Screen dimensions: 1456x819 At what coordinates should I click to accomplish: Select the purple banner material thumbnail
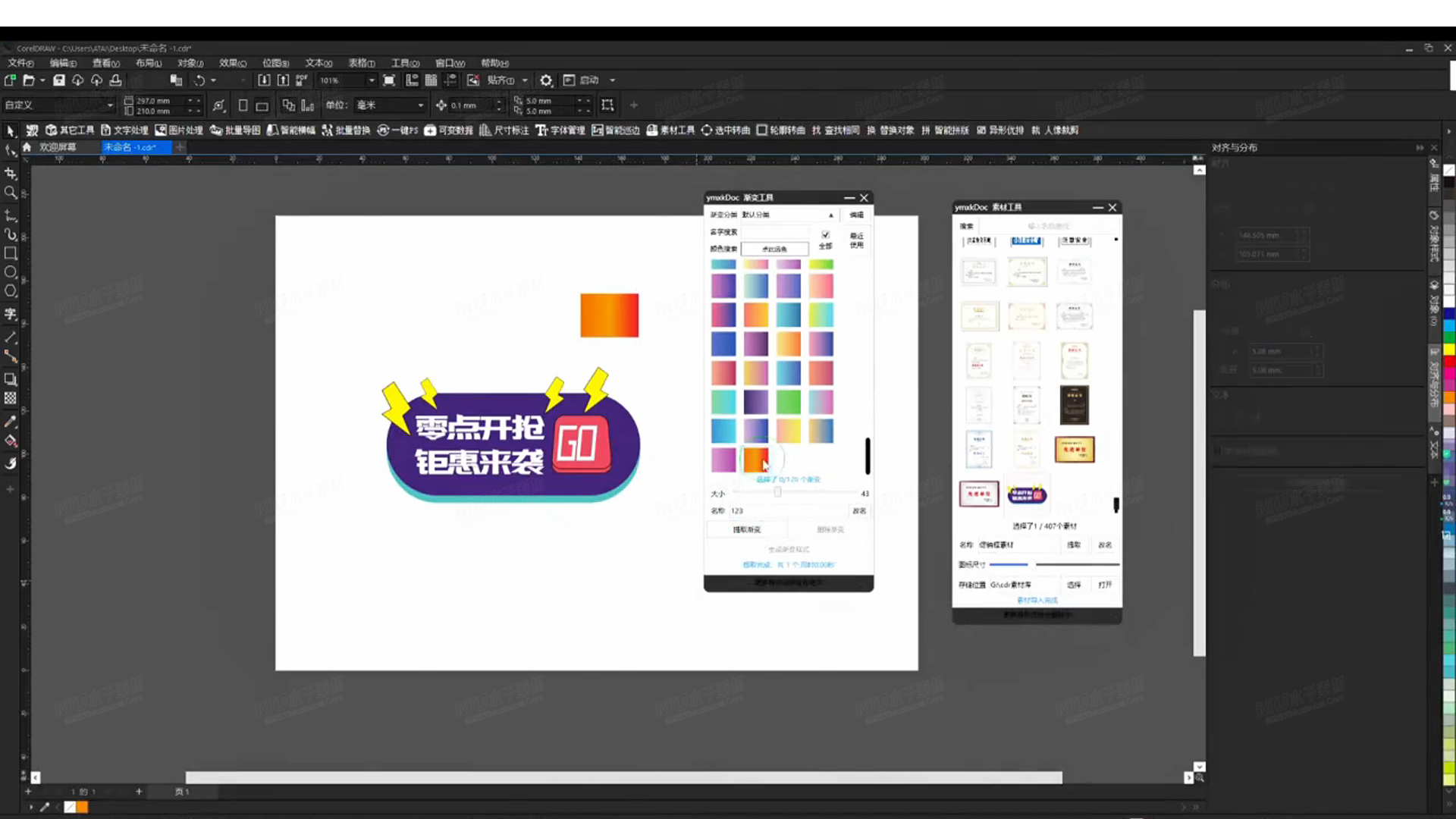point(1027,495)
